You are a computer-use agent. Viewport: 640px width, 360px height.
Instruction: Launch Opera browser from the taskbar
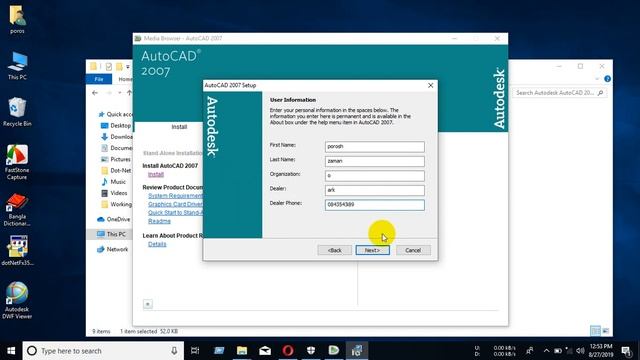[x=288, y=350]
